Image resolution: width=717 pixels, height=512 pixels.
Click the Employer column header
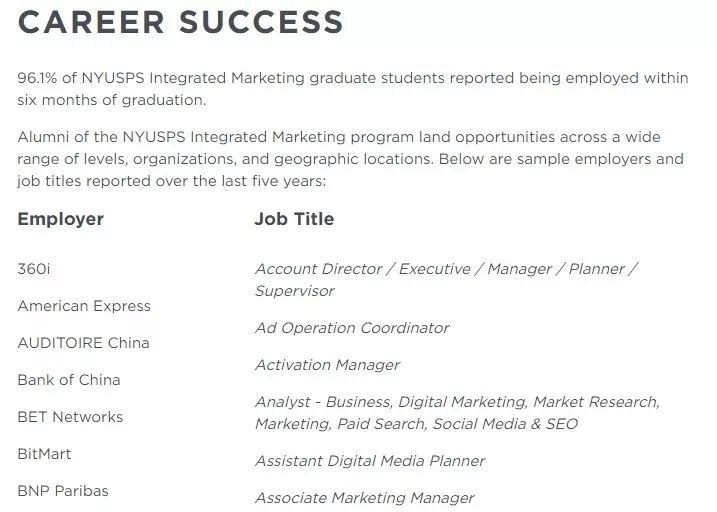(x=61, y=219)
